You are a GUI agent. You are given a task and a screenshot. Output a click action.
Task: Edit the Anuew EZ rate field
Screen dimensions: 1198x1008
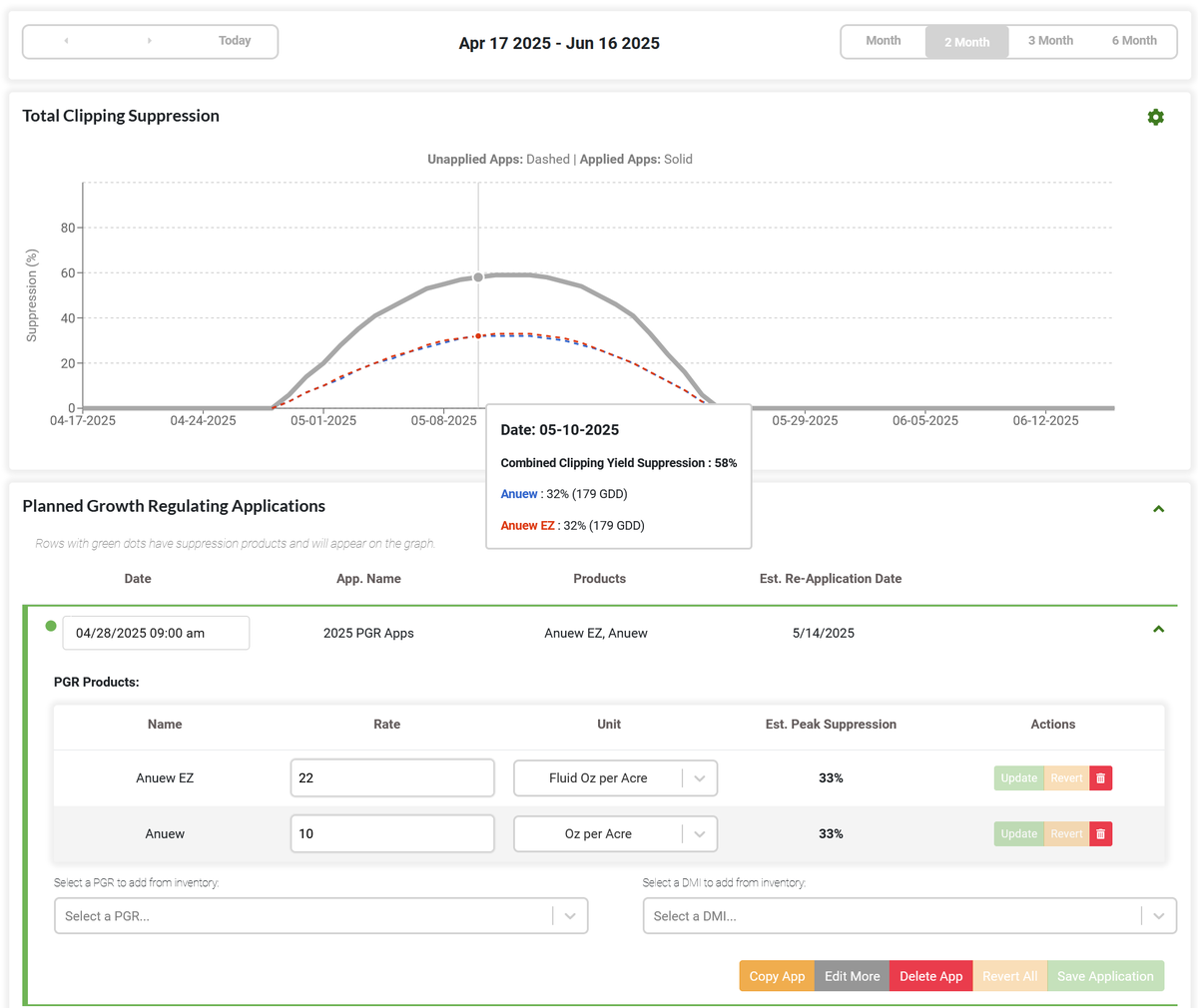pos(392,778)
